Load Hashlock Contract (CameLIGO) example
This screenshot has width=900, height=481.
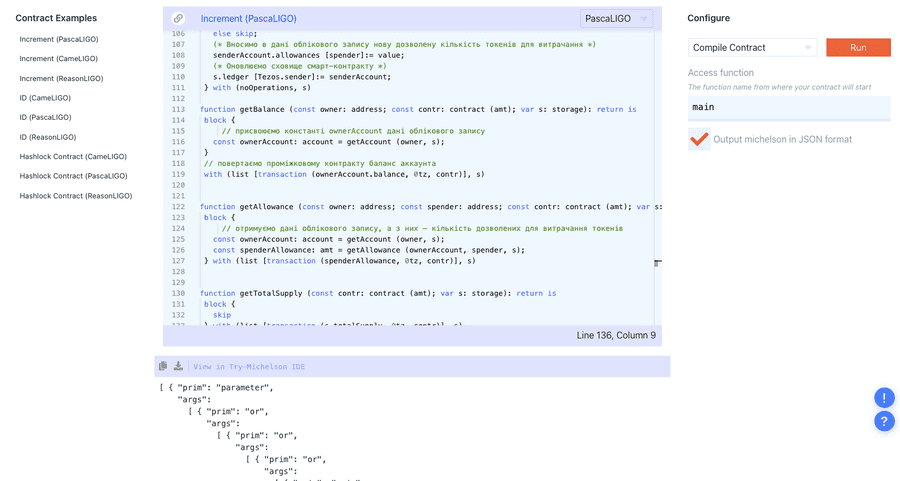[x=73, y=156]
